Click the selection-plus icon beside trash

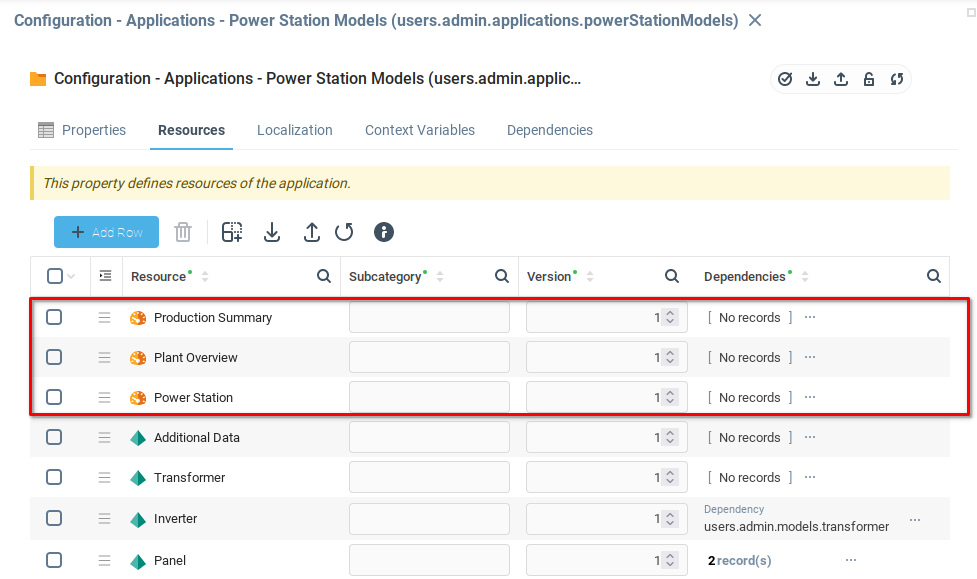coord(232,232)
